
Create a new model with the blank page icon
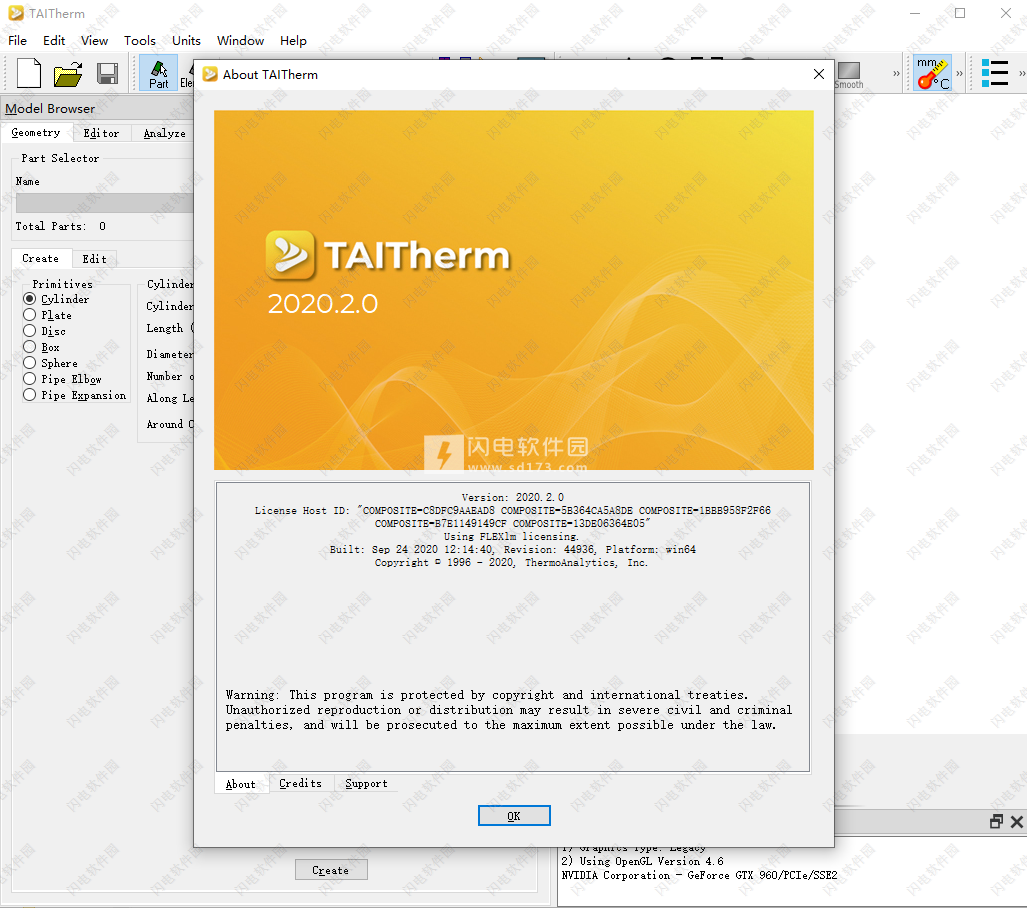[29, 73]
